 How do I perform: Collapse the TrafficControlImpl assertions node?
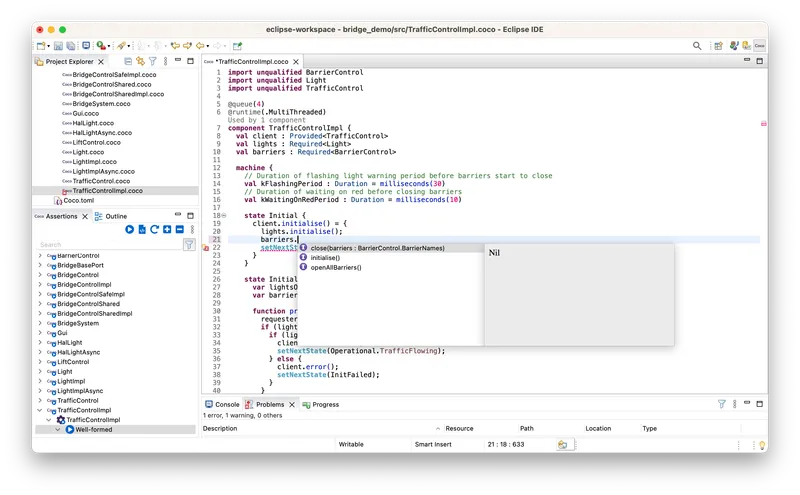[40, 410]
